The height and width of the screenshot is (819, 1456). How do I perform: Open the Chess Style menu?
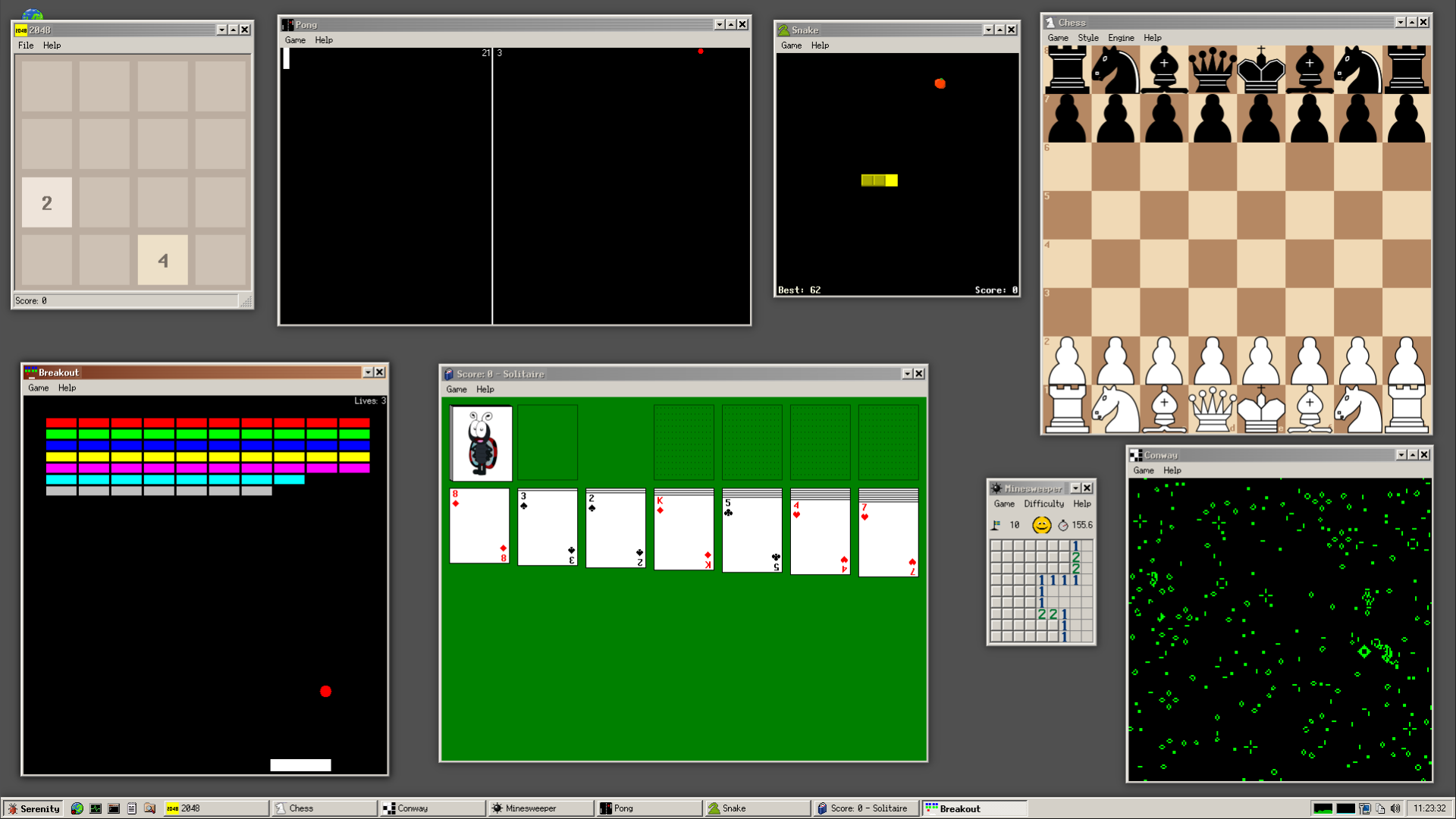(1087, 38)
